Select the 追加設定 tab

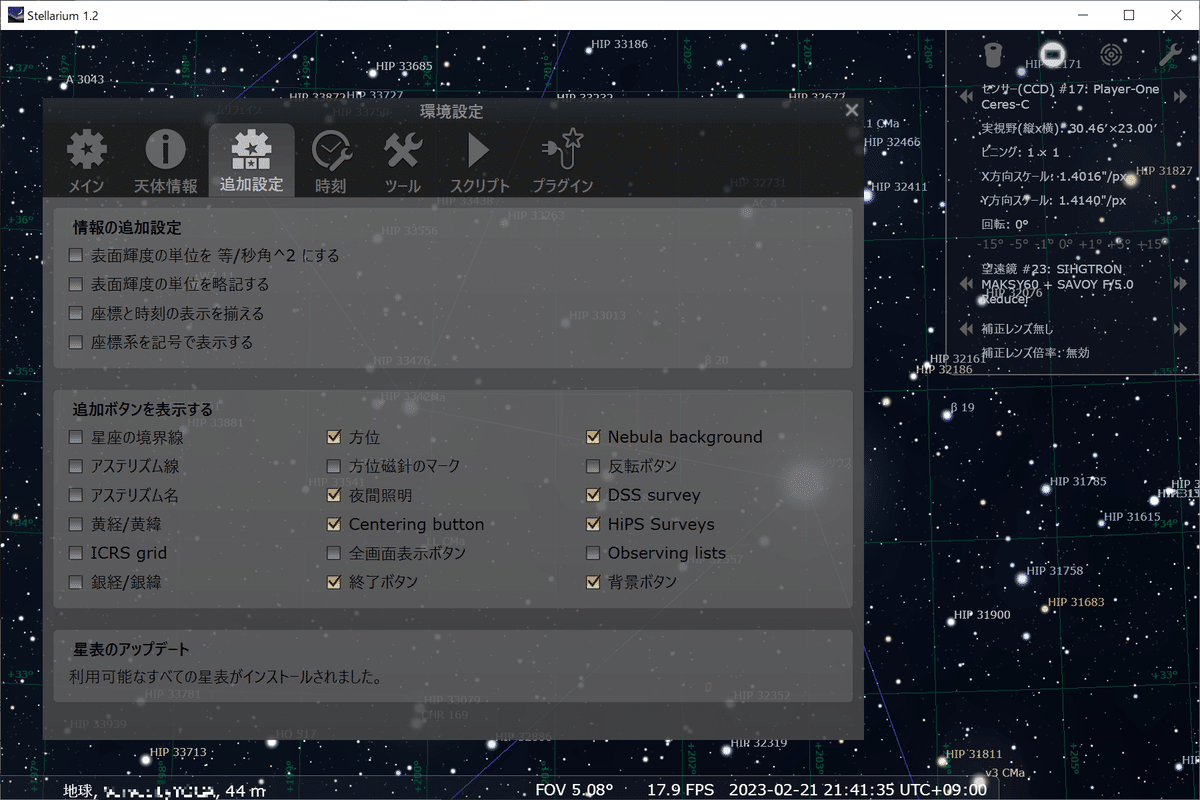click(251, 161)
